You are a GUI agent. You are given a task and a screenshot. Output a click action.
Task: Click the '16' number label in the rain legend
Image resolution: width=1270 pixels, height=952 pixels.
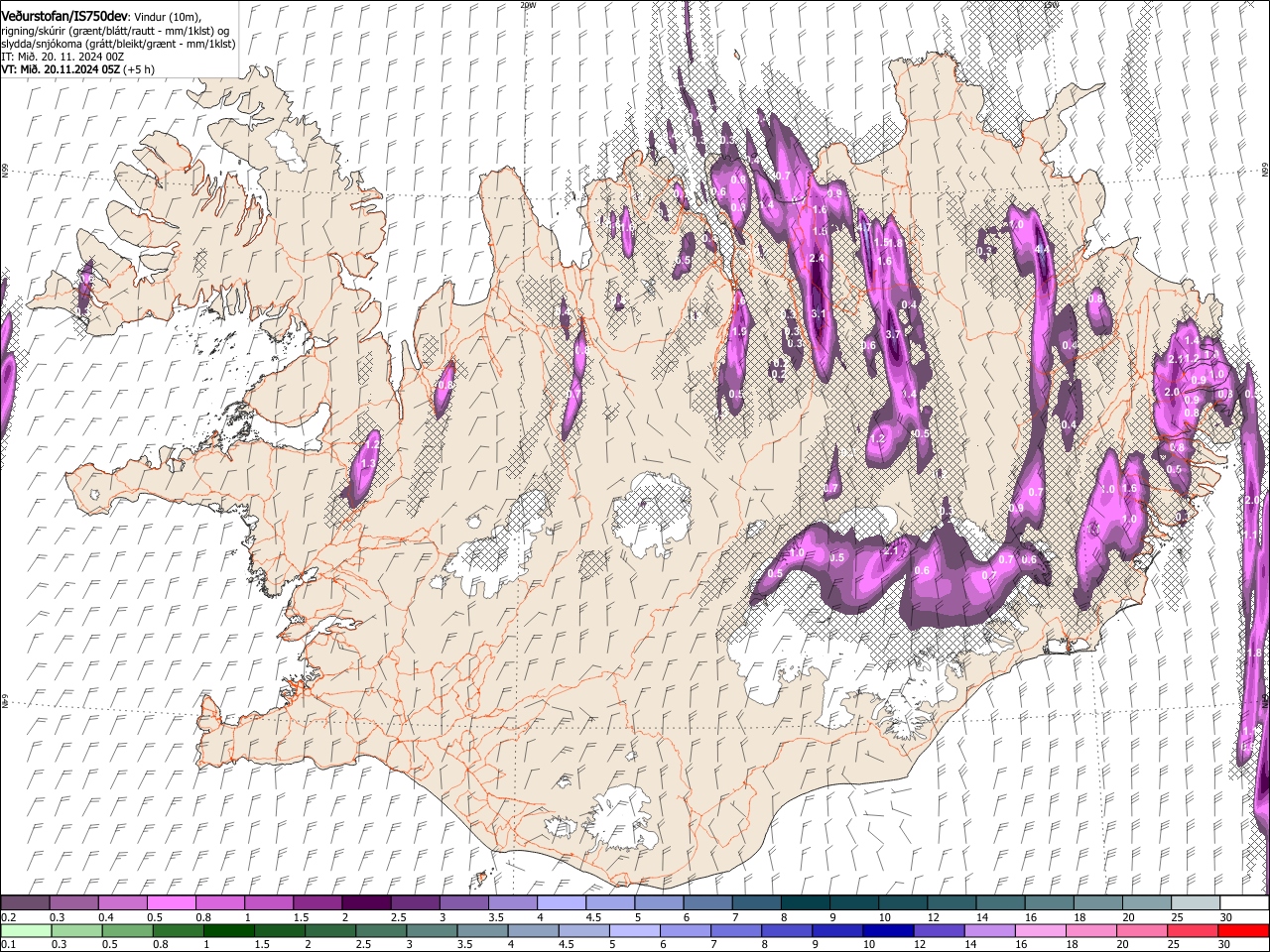pos(1028,944)
